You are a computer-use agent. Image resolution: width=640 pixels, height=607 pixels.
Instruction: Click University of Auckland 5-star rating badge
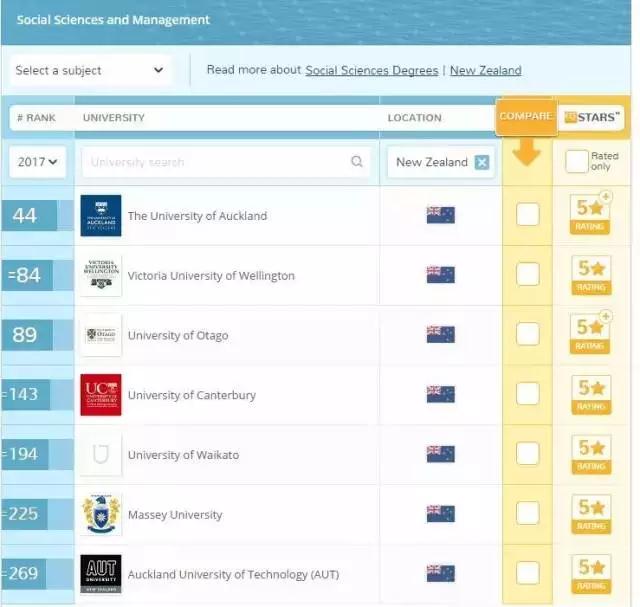[590, 214]
